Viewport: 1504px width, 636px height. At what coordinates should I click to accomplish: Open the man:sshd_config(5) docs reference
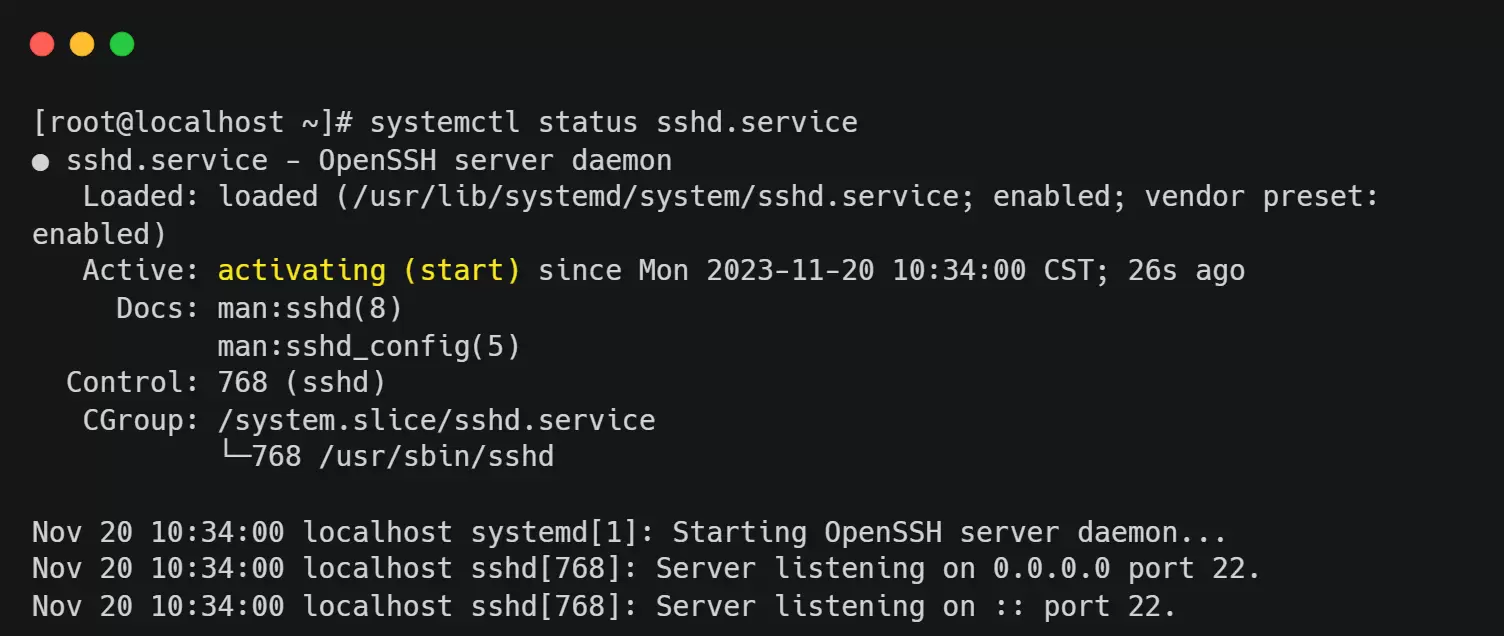point(369,346)
